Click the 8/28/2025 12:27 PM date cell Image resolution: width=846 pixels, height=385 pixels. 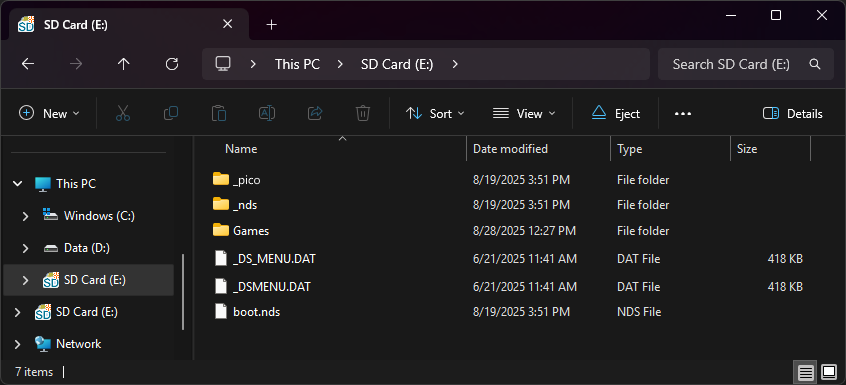524,231
